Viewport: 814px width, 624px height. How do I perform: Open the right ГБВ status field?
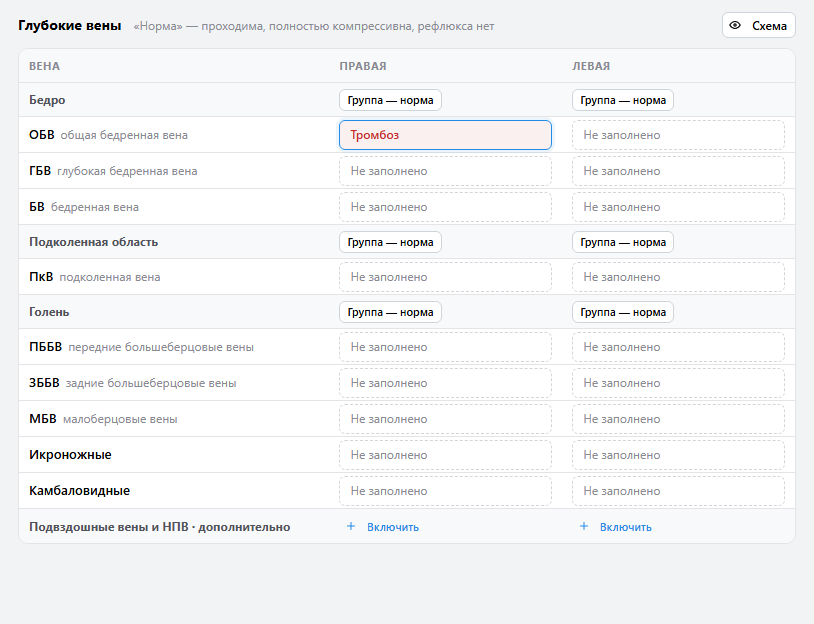(445, 171)
